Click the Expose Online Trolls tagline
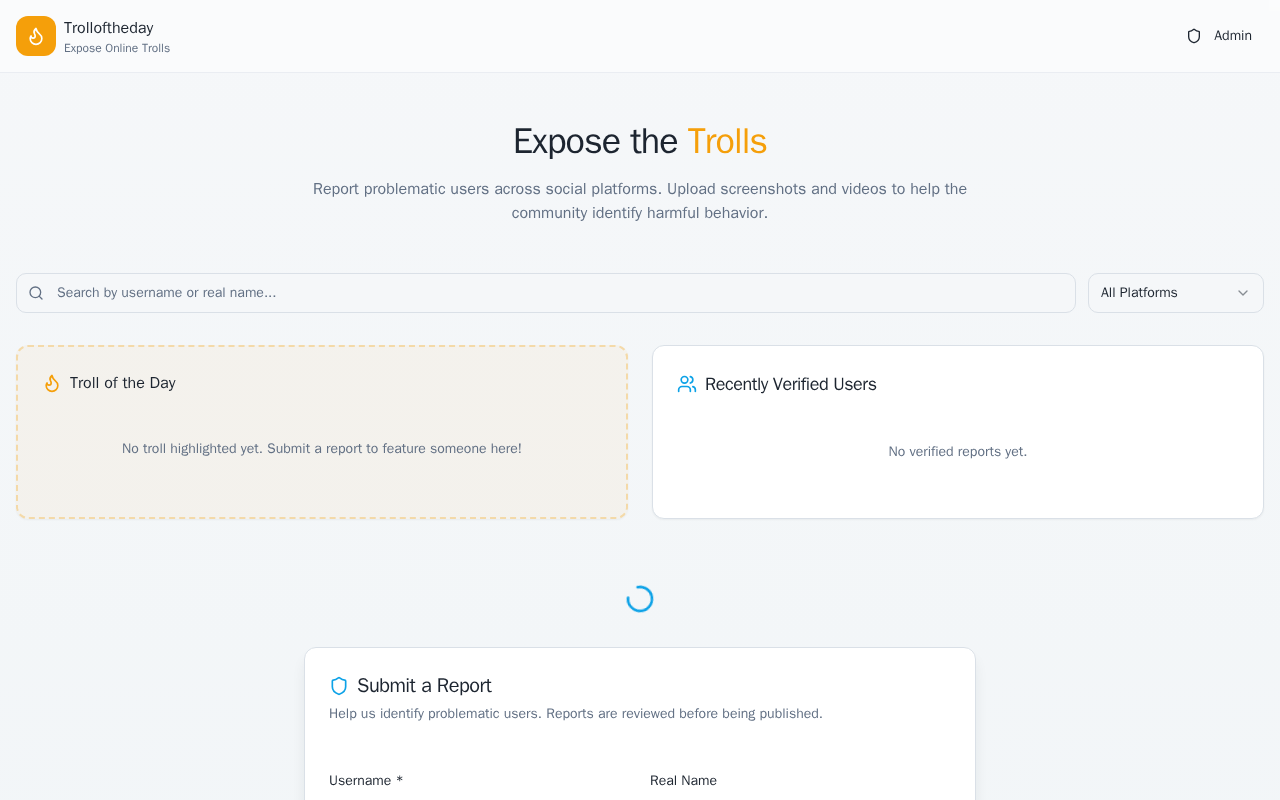Screen dimensions: 1280x800 (x=117, y=48)
